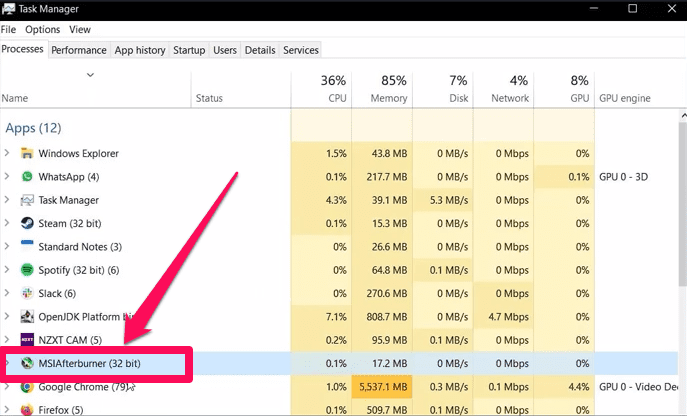Click the scrollbar up arrow
This screenshot has width=687, height=416.
pyautogui.click(x=683, y=115)
